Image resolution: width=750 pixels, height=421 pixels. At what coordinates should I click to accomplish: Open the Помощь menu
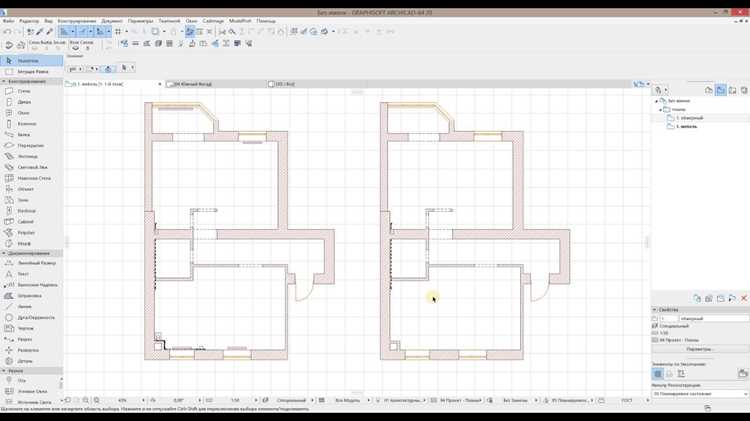[266, 21]
